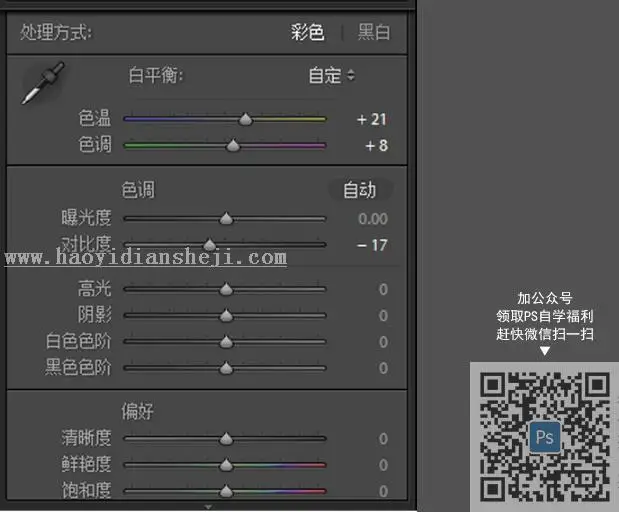Click the 色温 value field +21
This screenshot has width=619, height=512.
[371, 119]
